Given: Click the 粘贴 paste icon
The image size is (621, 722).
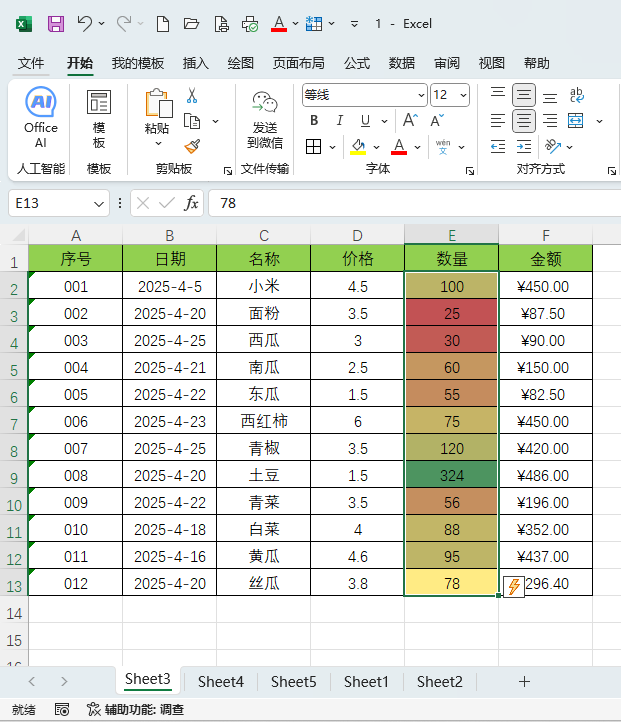Looking at the screenshot, I should 158,103.
